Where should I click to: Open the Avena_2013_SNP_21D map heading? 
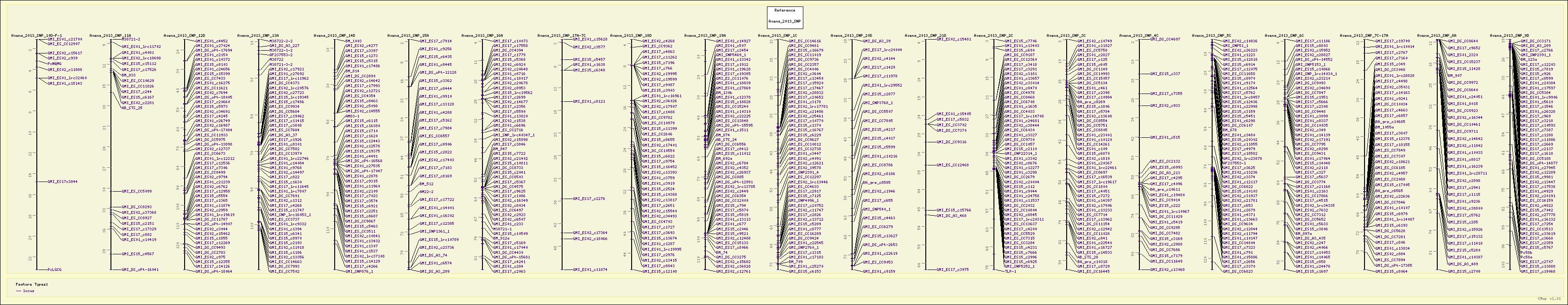pos(926,35)
